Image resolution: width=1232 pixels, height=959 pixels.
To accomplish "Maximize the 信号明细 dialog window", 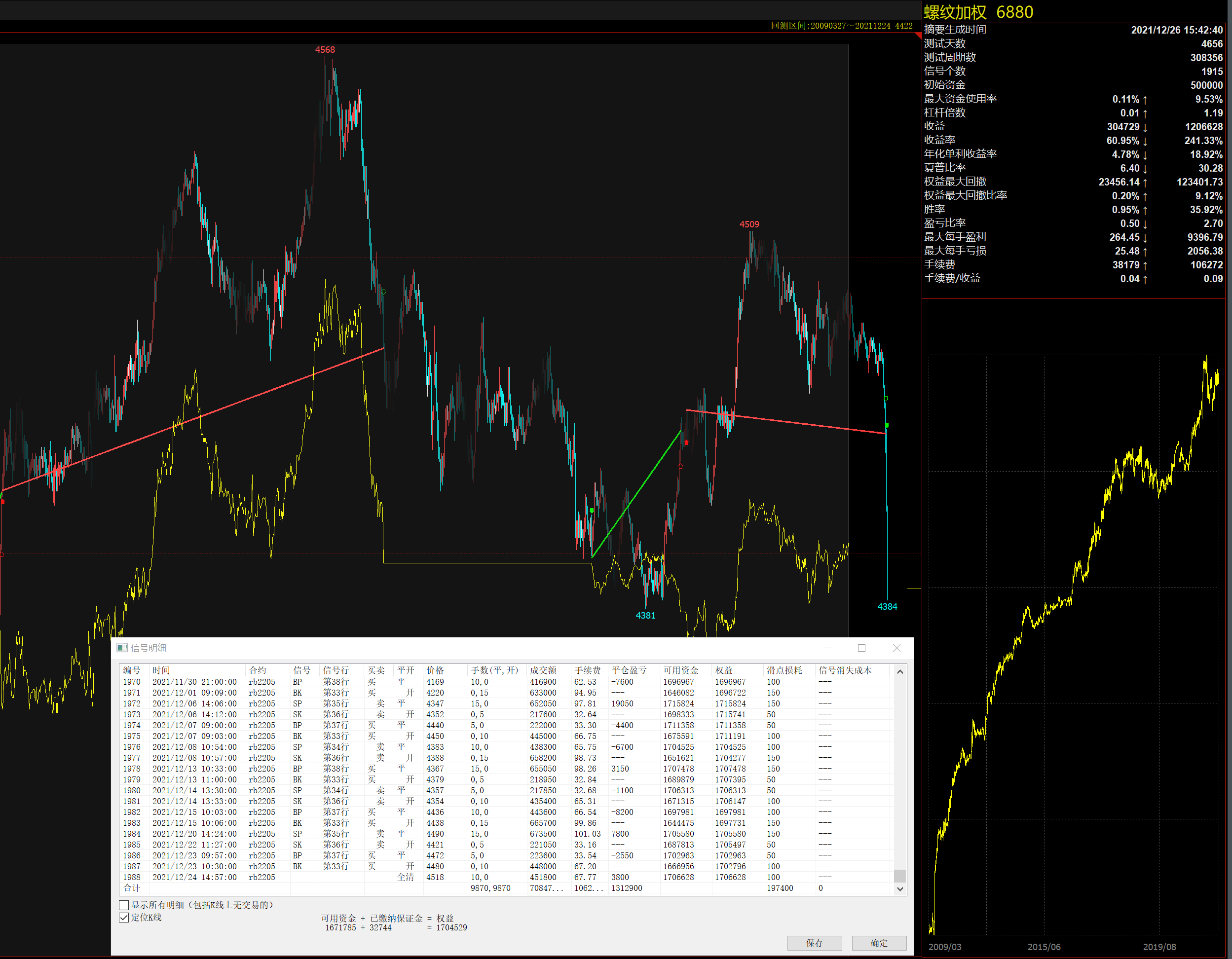I will click(861, 648).
